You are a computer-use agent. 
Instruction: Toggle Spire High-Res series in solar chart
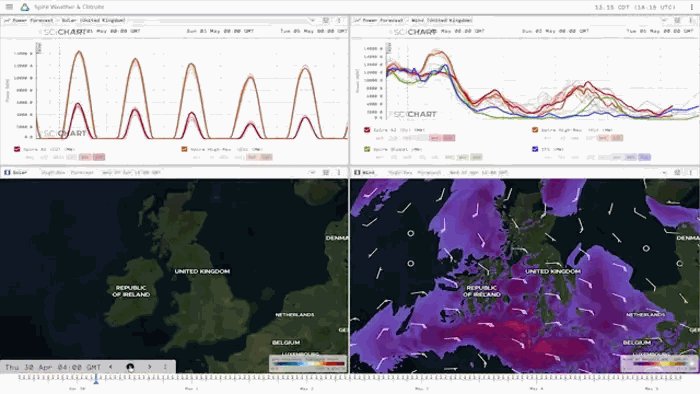[x=184, y=149]
